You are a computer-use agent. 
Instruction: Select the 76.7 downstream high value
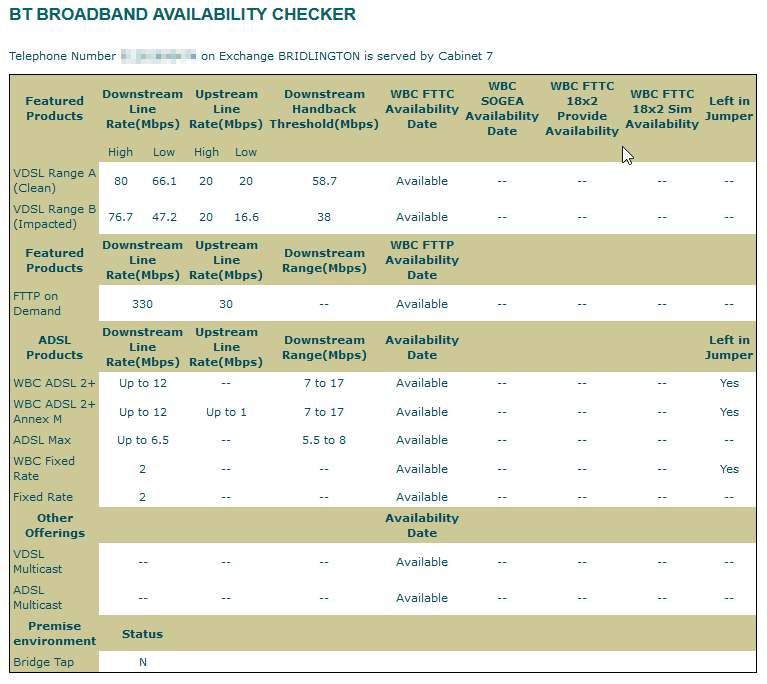coord(120,217)
